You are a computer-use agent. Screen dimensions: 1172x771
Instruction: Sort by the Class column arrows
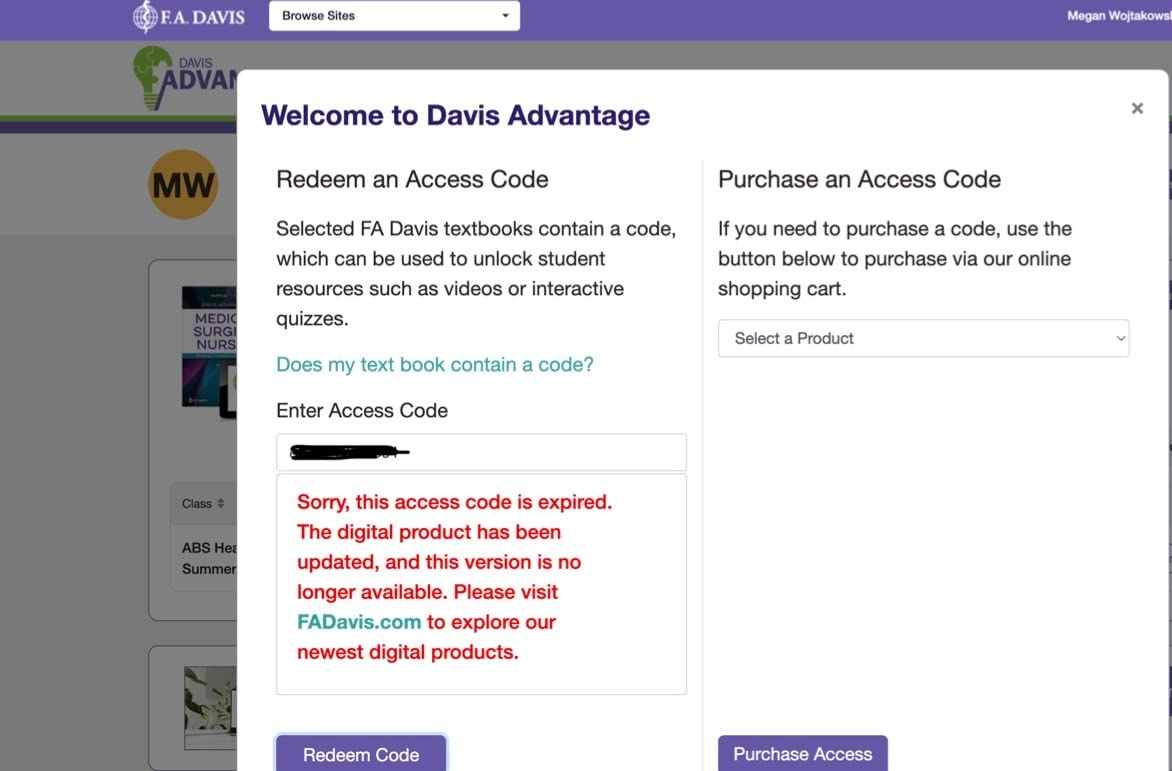221,504
